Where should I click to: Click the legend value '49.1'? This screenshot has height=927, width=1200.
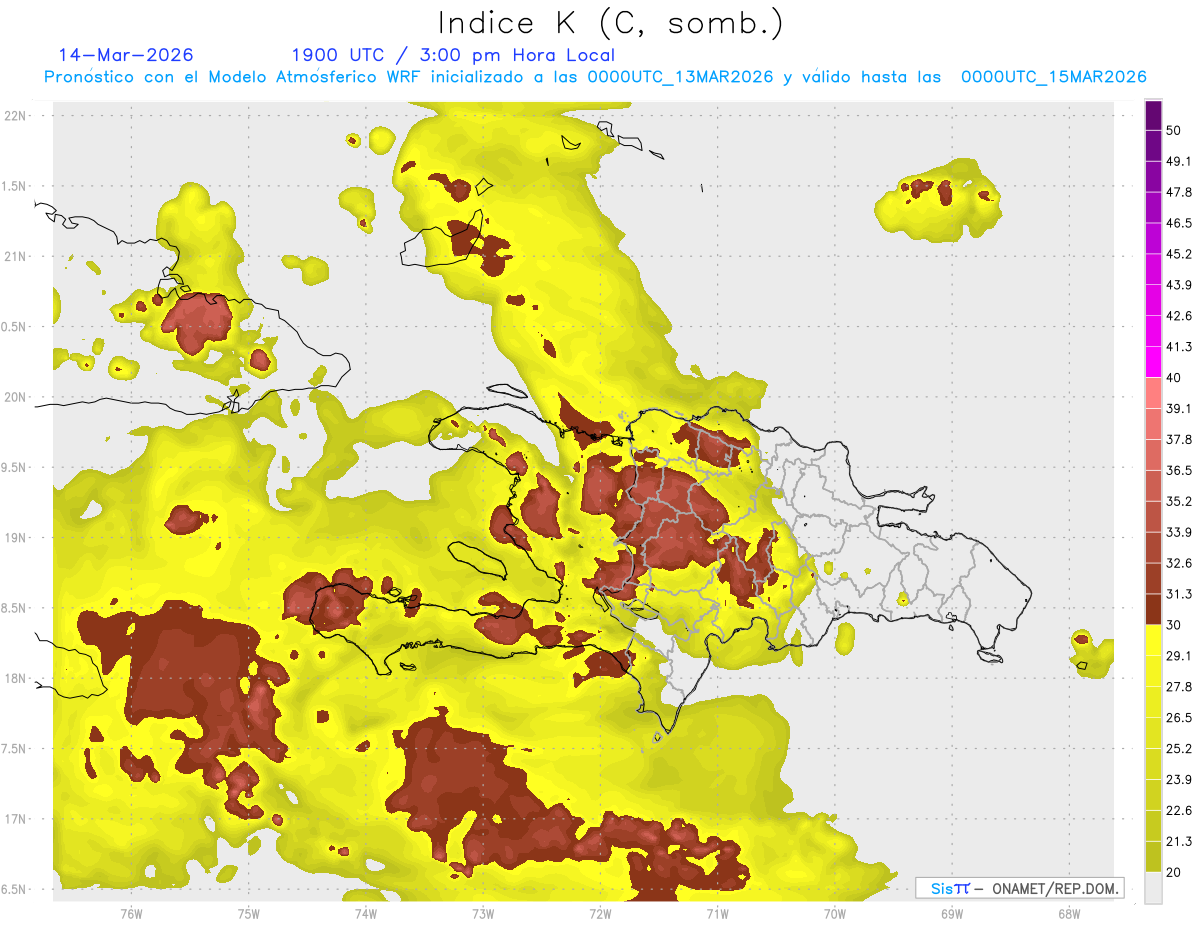pyautogui.click(x=1179, y=161)
